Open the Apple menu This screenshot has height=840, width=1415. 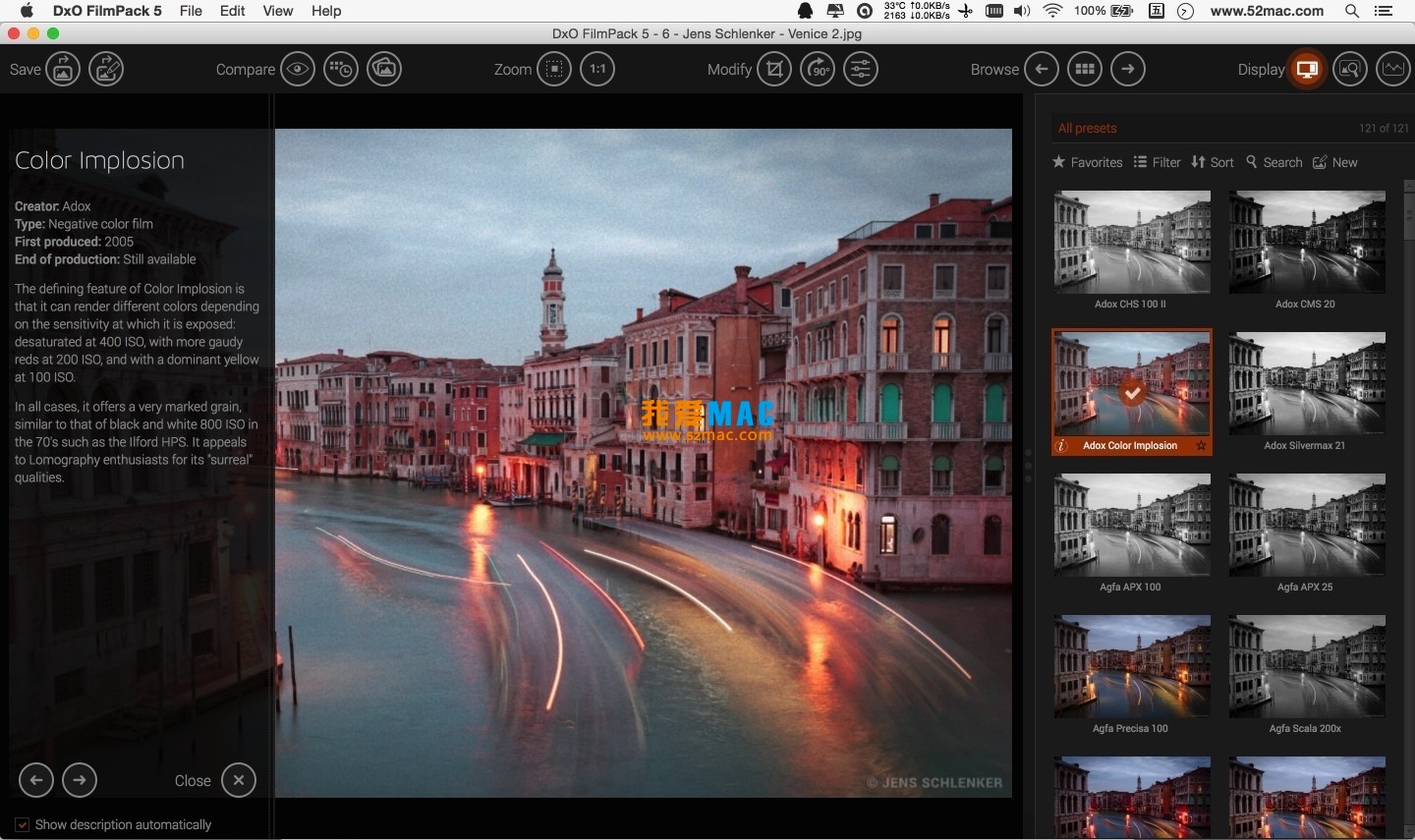27,11
